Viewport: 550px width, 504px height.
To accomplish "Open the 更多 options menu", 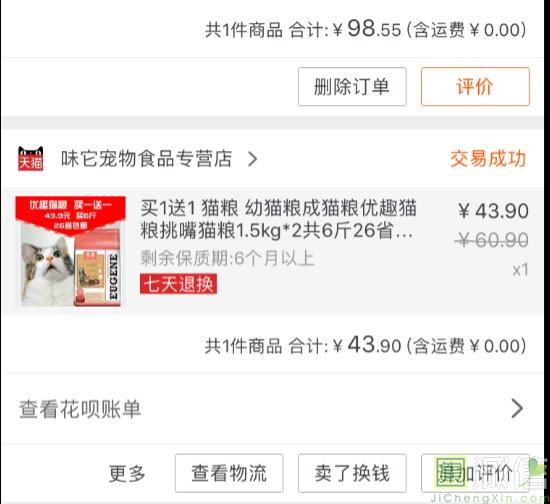I will tap(127, 473).
